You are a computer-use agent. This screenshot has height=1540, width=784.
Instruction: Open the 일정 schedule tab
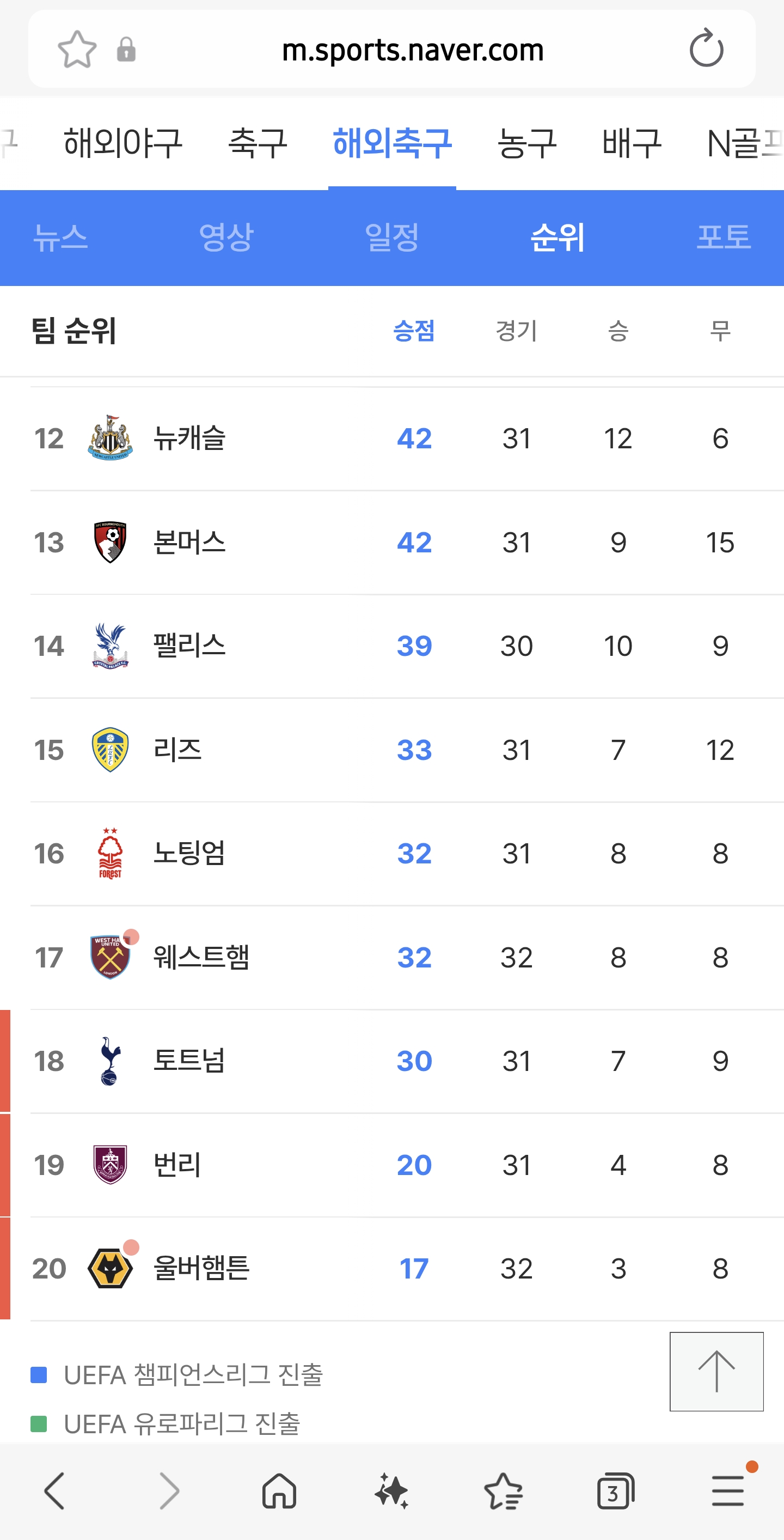click(391, 238)
